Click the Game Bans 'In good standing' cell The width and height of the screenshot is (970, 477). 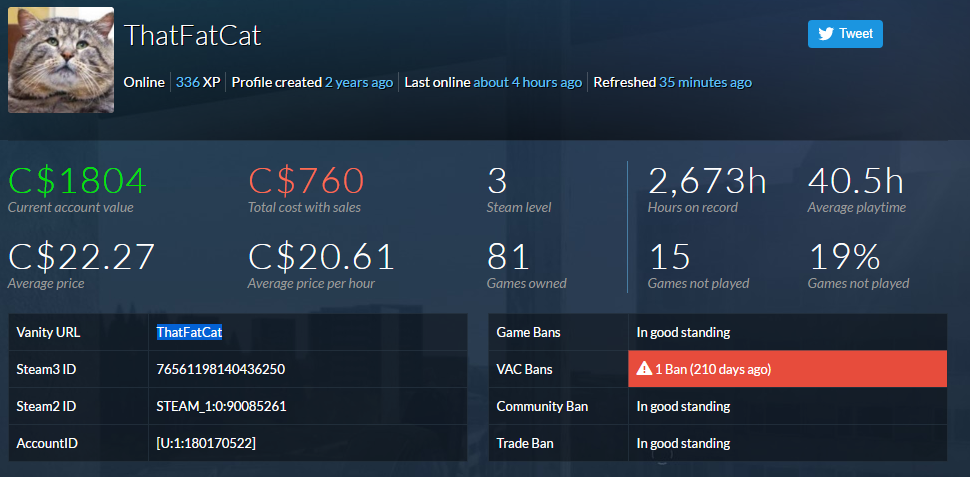(788, 332)
